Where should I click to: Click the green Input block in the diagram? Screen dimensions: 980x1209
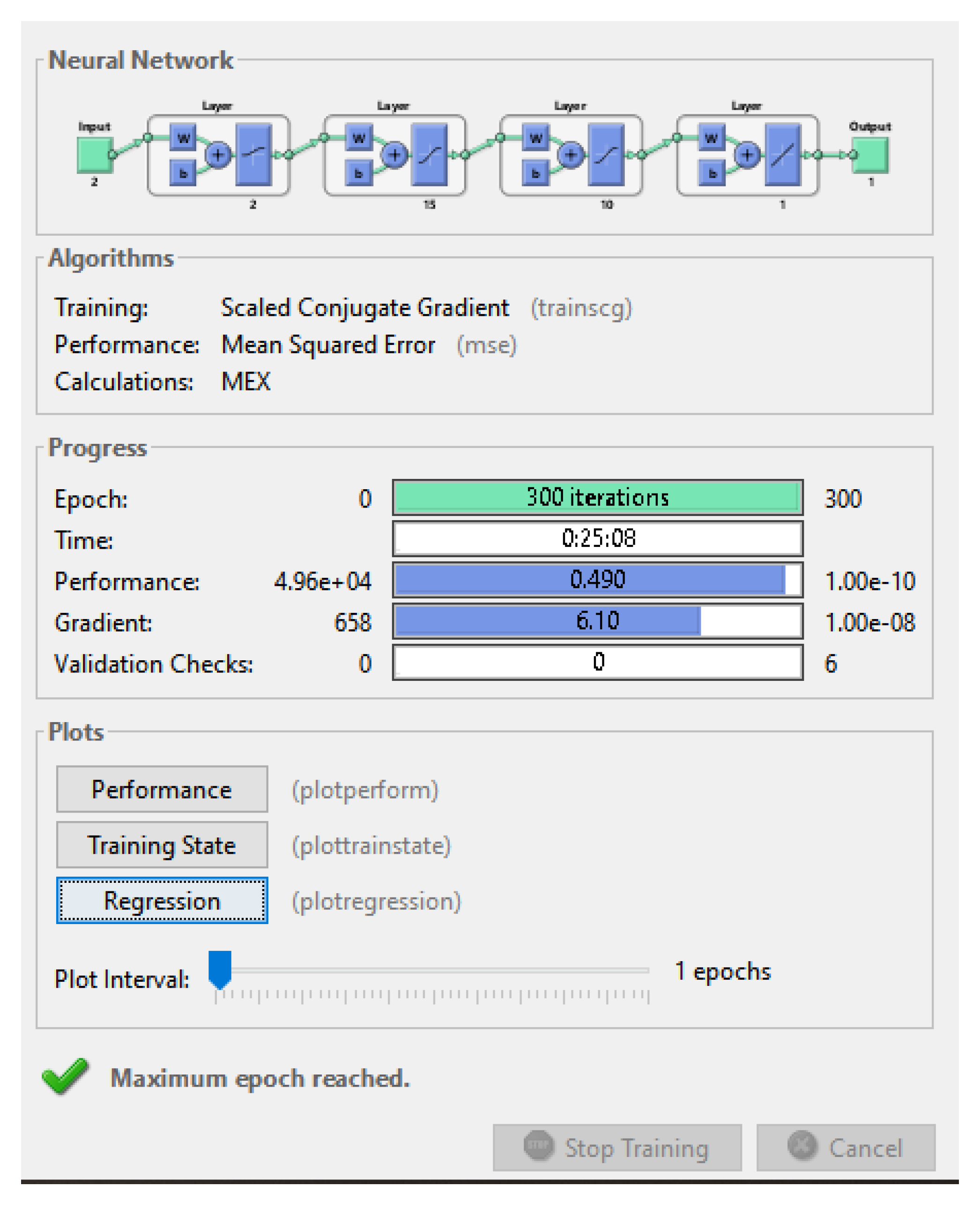(94, 154)
